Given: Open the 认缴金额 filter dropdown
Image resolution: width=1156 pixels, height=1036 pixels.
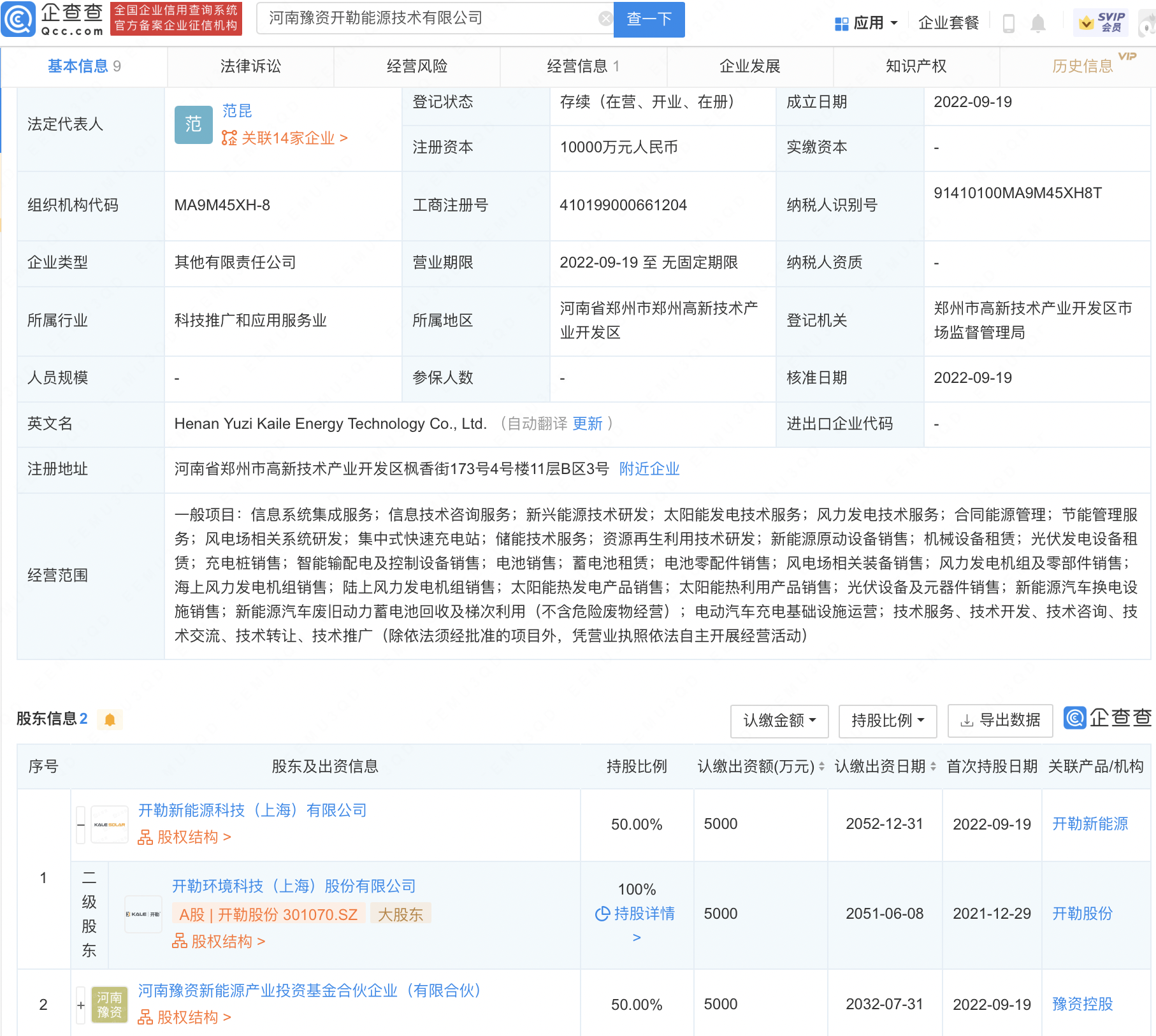Looking at the screenshot, I should coord(779,721).
